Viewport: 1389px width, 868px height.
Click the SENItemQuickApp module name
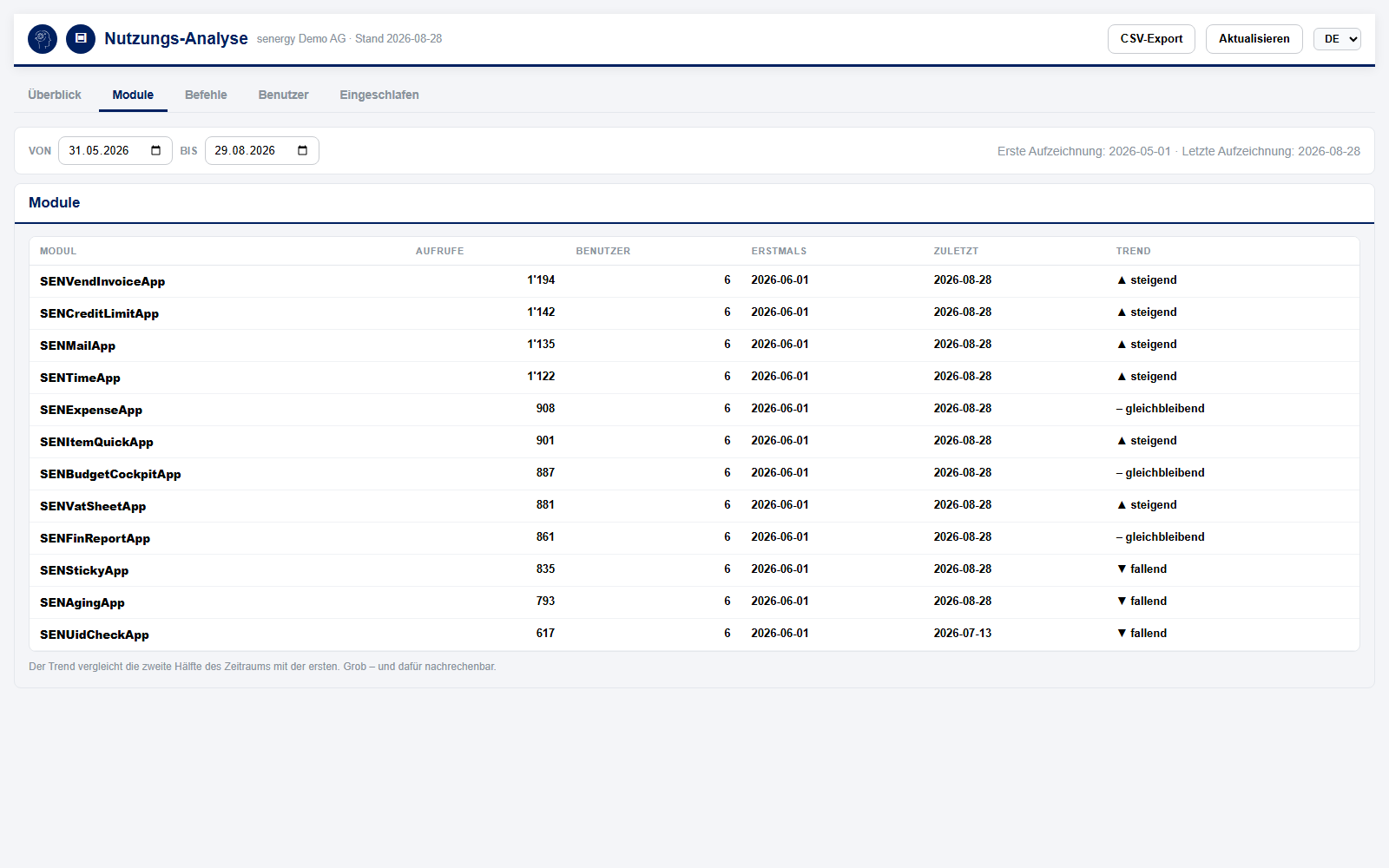click(96, 442)
